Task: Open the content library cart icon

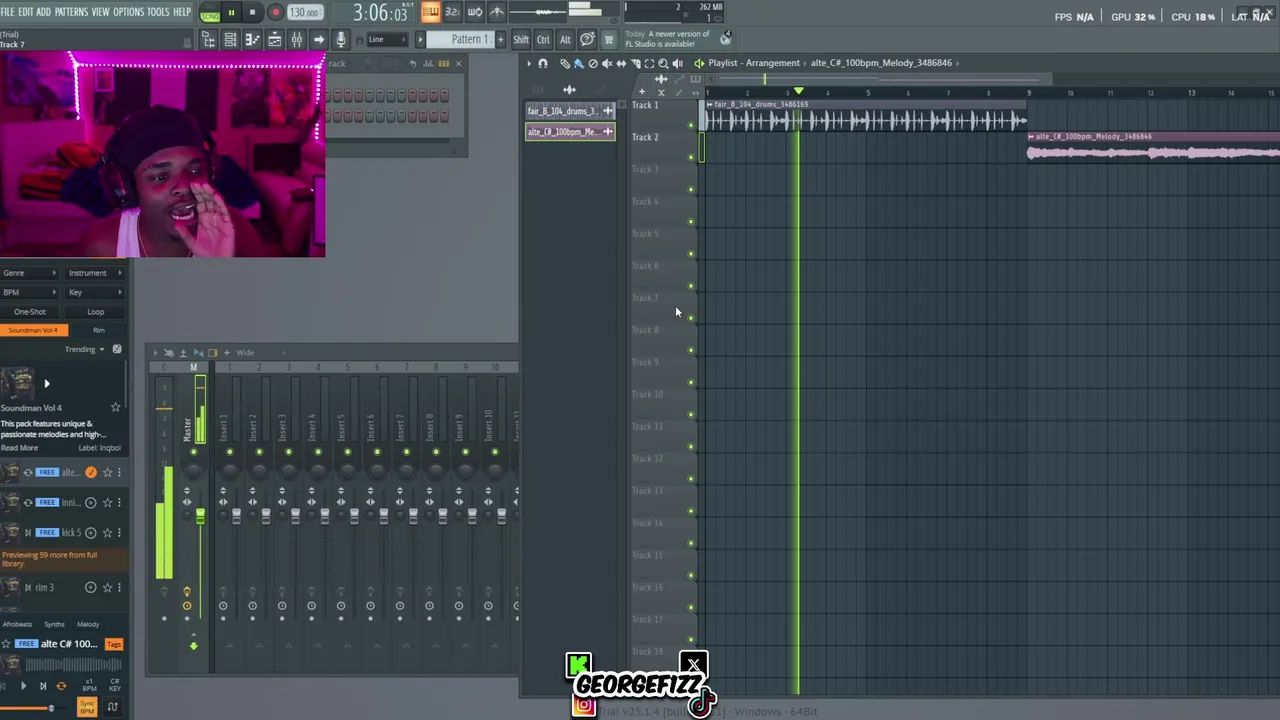Action: pyautogui.click(x=608, y=39)
